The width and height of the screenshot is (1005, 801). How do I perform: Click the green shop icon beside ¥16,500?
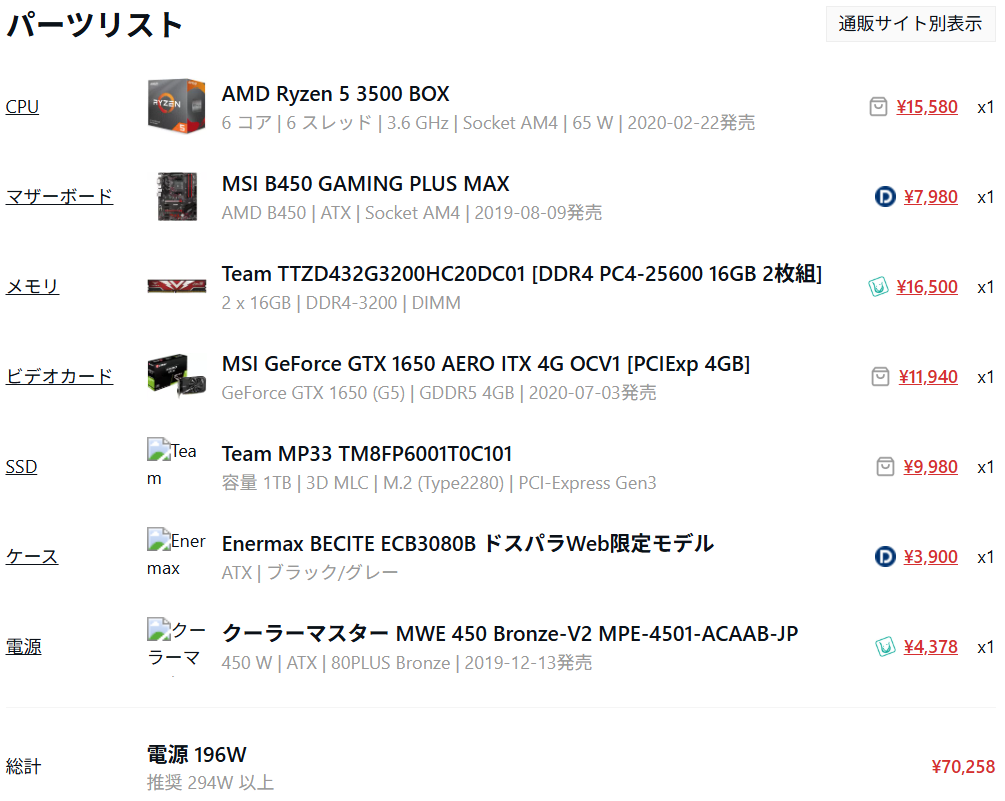[878, 286]
